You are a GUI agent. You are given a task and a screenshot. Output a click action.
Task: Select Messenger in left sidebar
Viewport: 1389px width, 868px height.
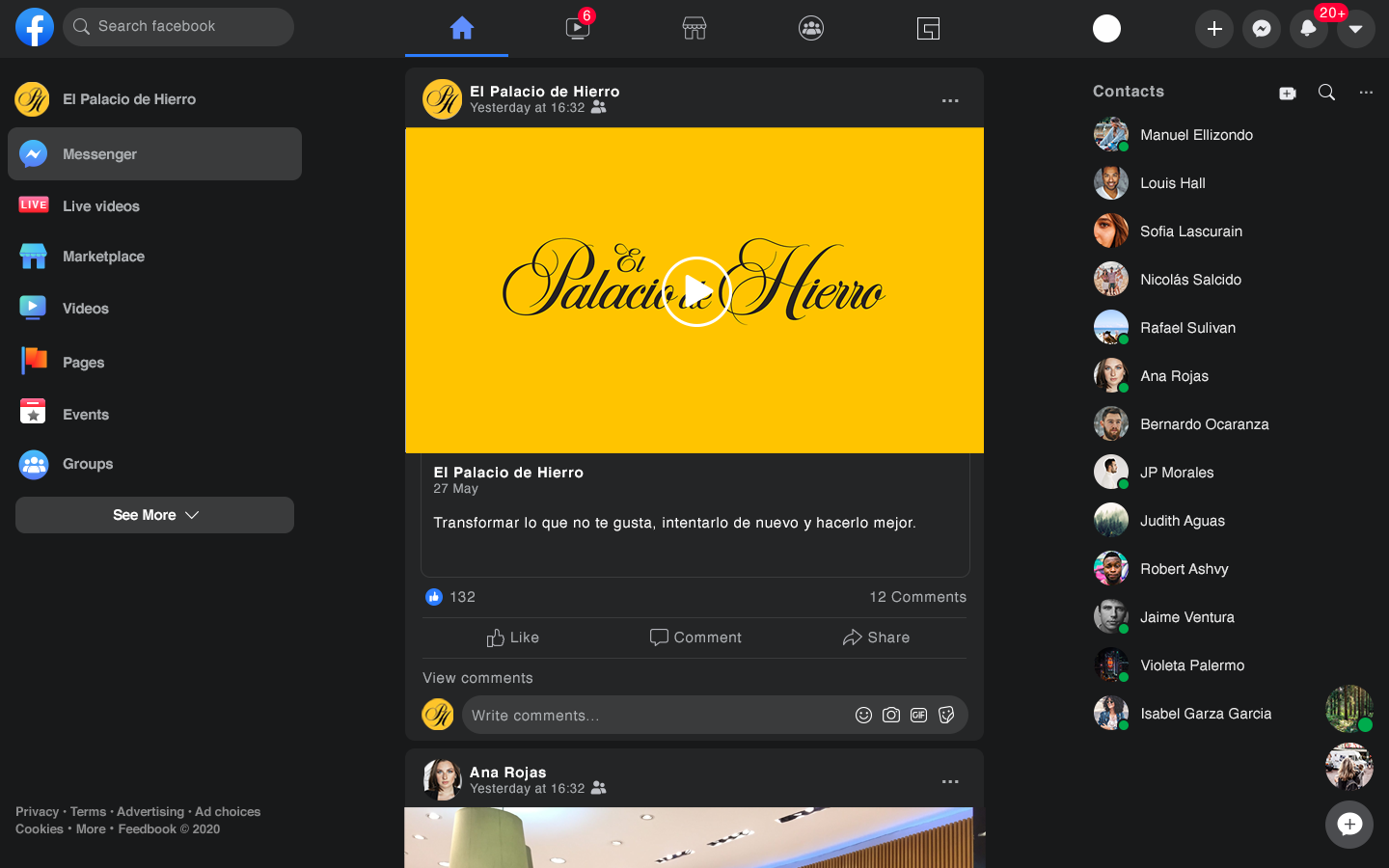pos(154,154)
